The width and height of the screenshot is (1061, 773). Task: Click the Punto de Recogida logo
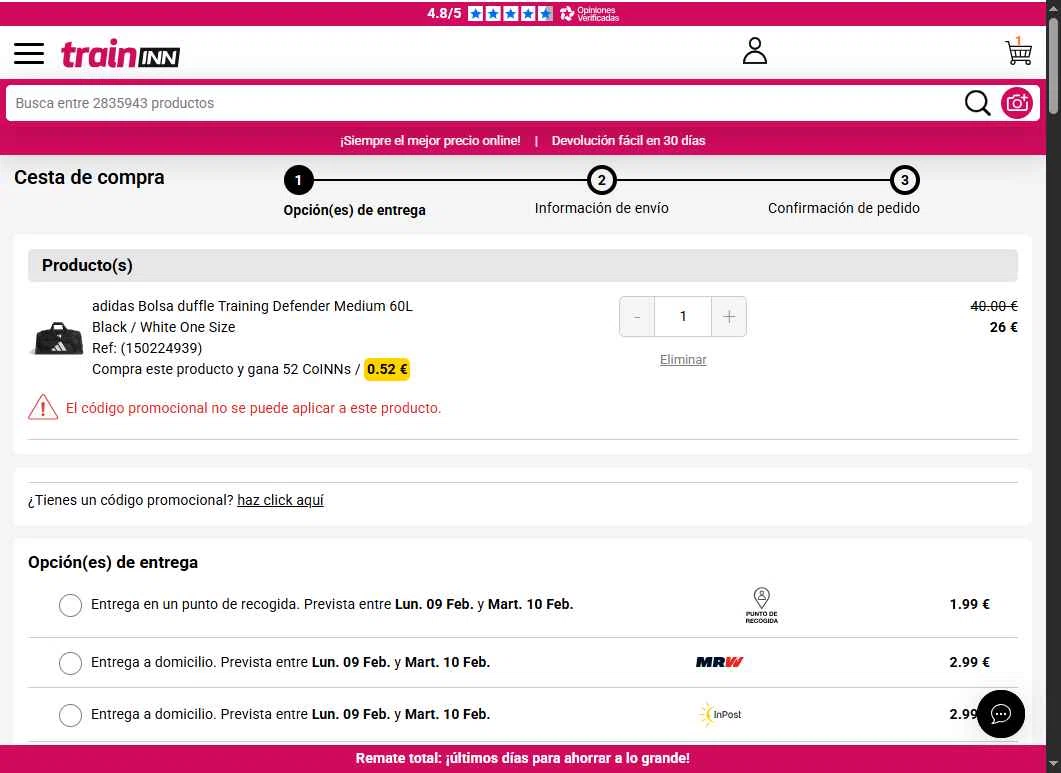pyautogui.click(x=761, y=605)
